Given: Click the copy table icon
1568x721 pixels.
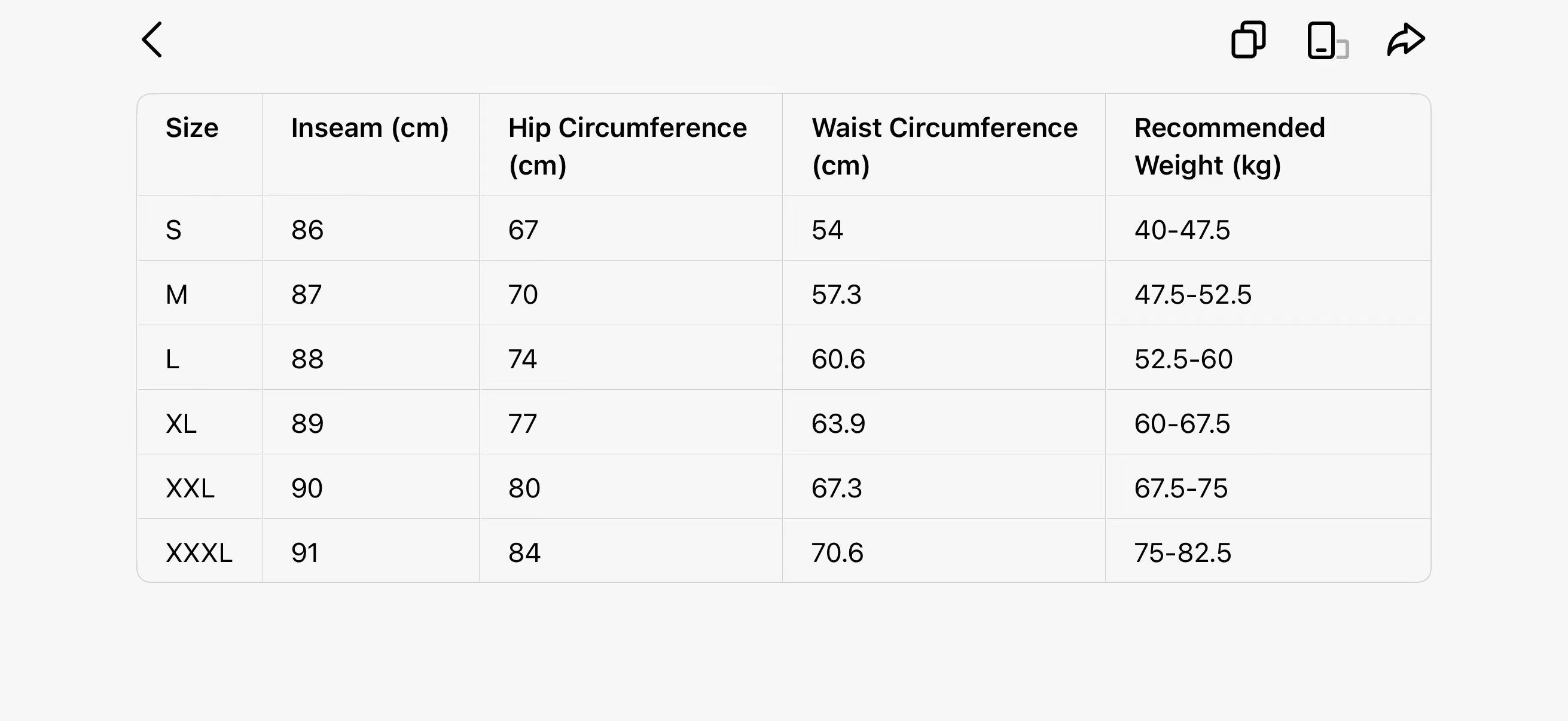Looking at the screenshot, I should [1249, 40].
